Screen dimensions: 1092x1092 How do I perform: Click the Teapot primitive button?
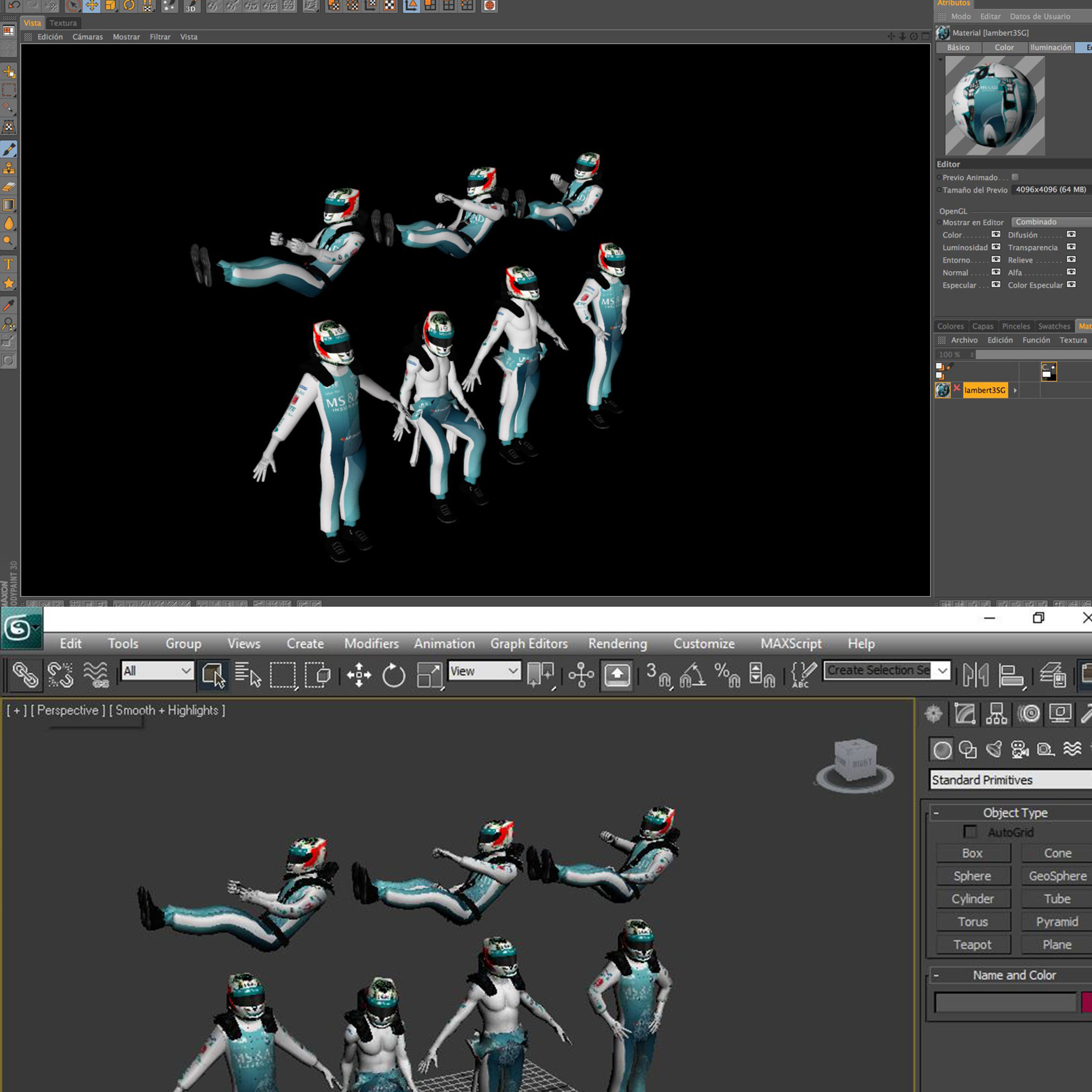(972, 944)
